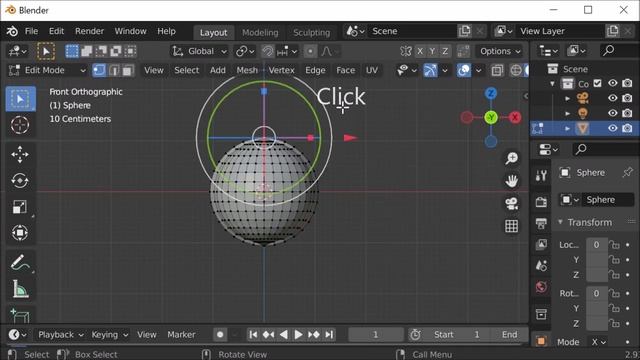
Task: Select the Select Box tool
Action: (x=20, y=99)
